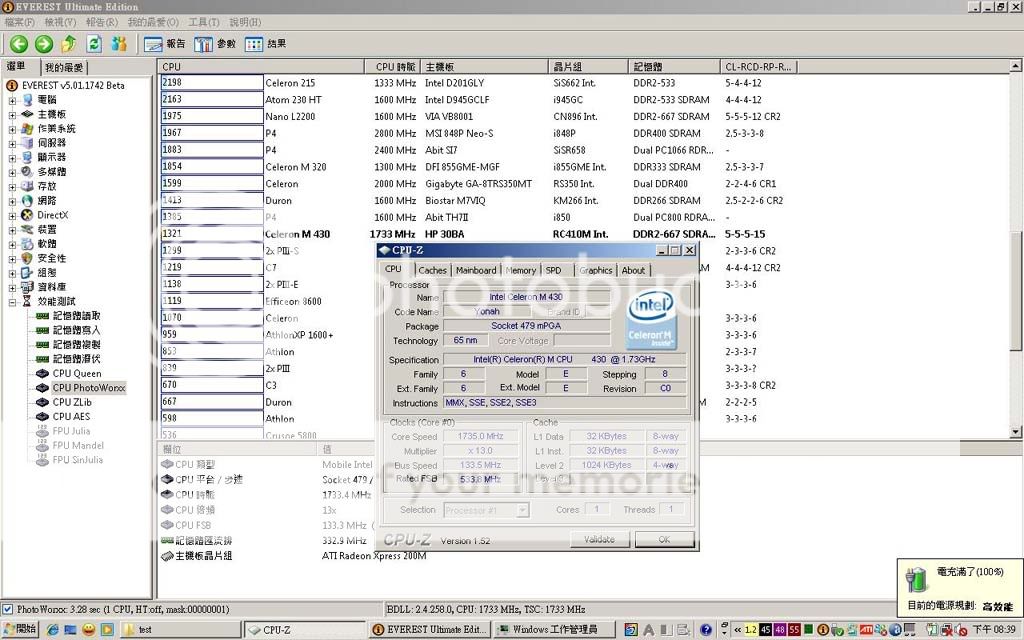Click the 存放 storage icon in tree

[x=27, y=186]
